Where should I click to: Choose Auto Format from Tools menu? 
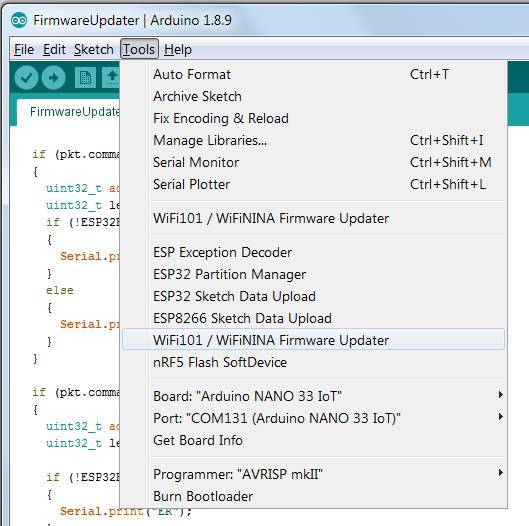pyautogui.click(x=314, y=75)
